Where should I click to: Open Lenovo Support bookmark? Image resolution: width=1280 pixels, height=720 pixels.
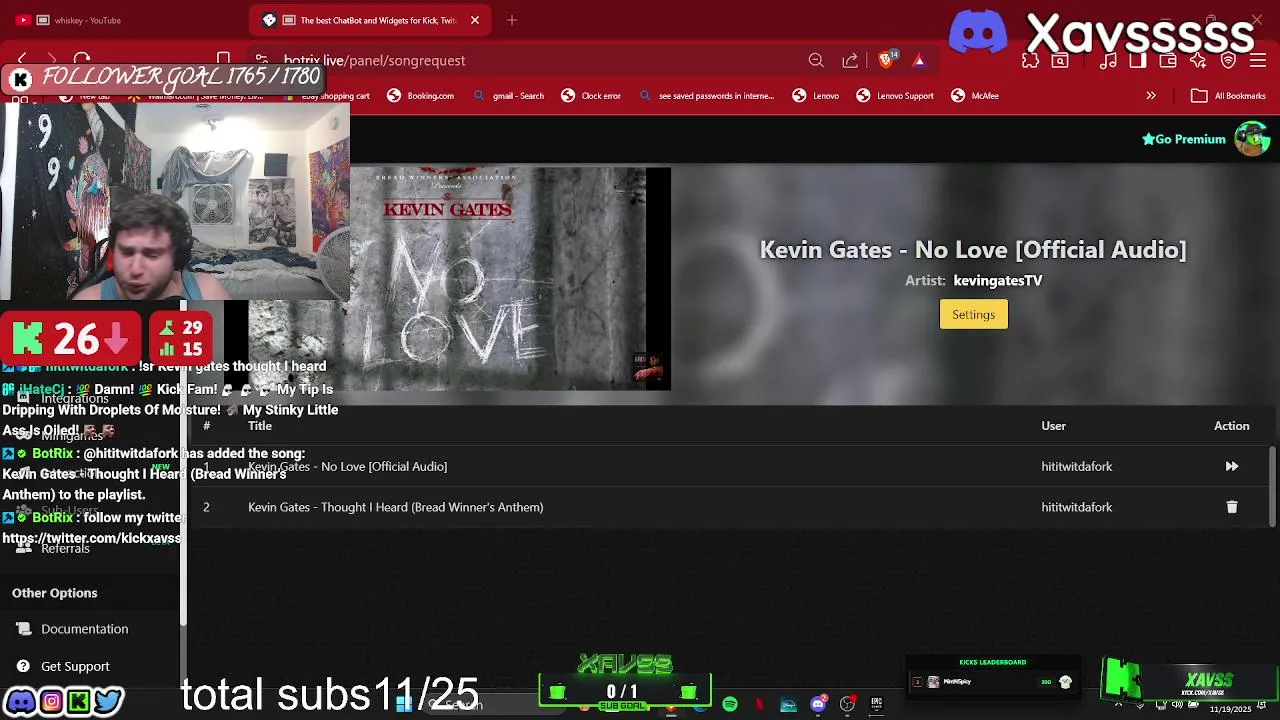click(895, 96)
